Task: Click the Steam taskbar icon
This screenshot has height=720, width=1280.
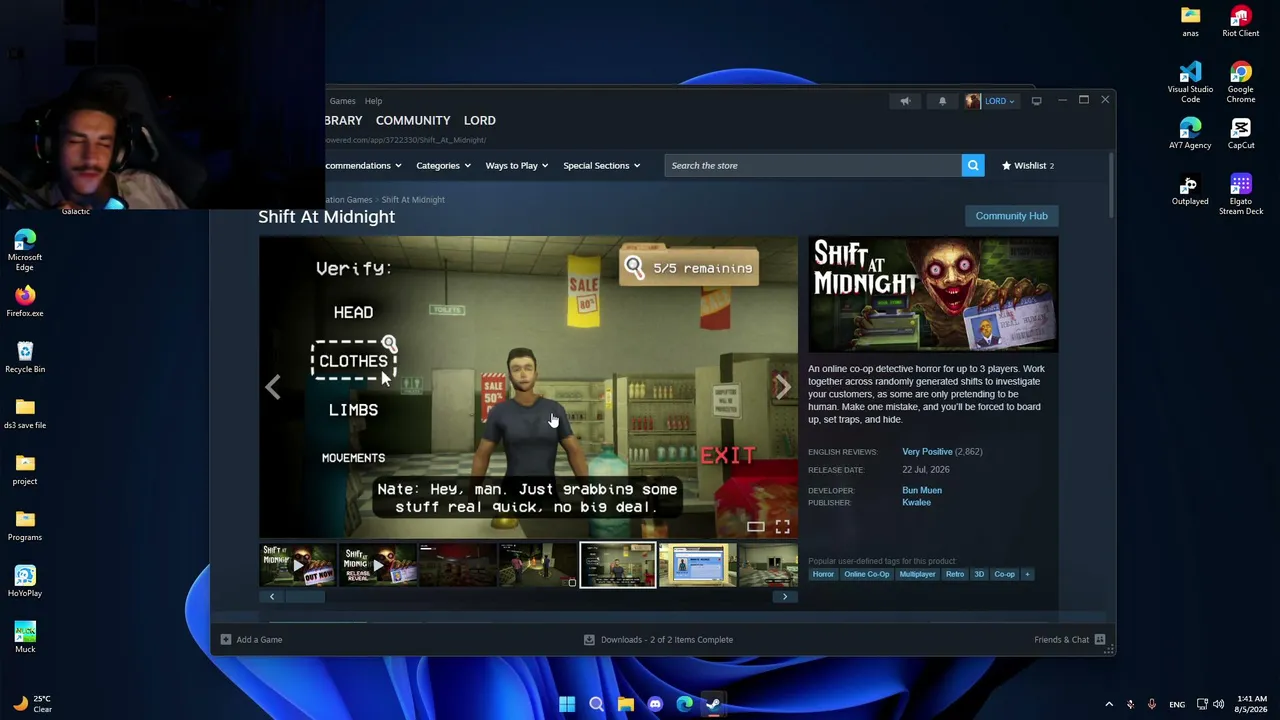Action: pos(713,704)
